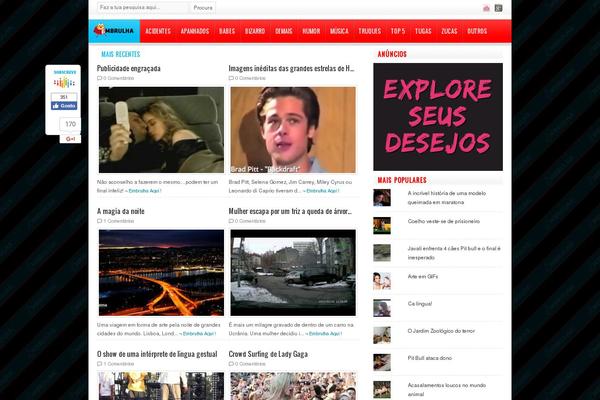Click thumbnail beside Javali enfrenta 4 cães

(x=382, y=253)
